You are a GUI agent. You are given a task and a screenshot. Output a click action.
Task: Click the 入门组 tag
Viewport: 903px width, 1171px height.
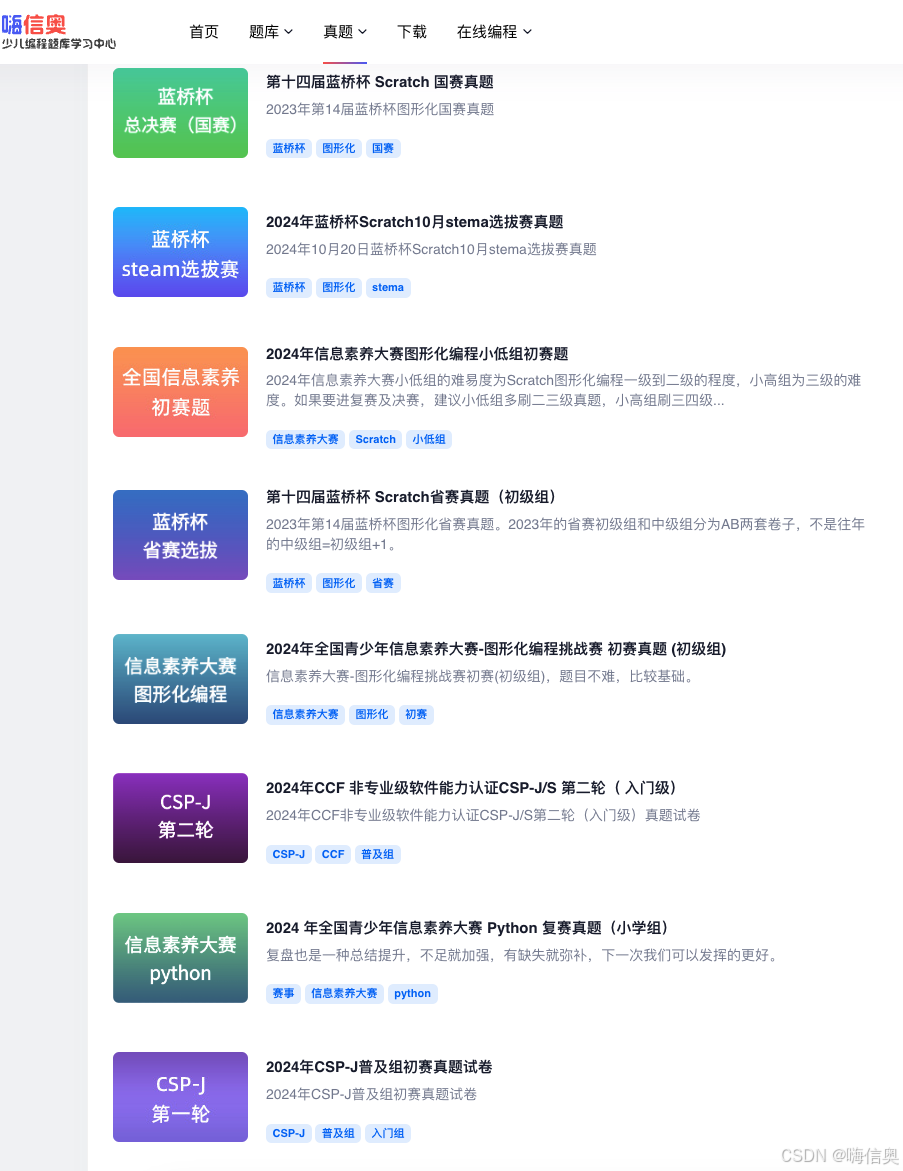click(388, 1133)
